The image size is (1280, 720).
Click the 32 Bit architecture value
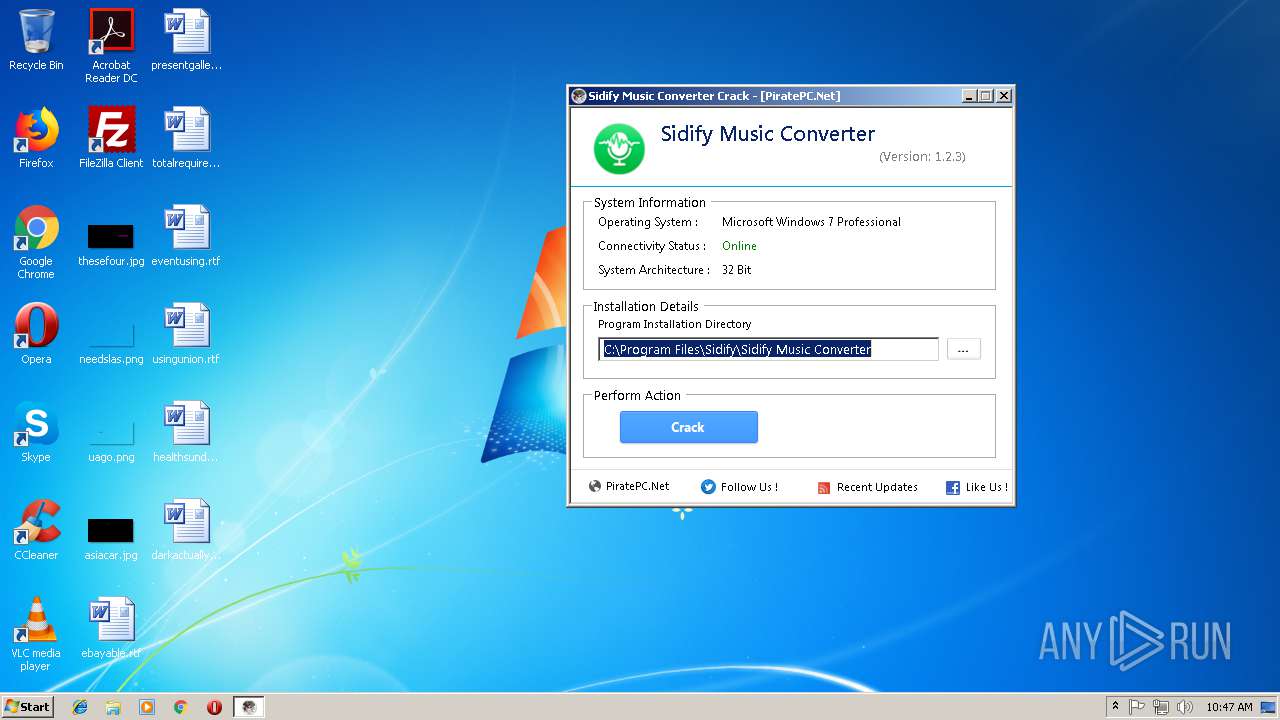pos(736,270)
